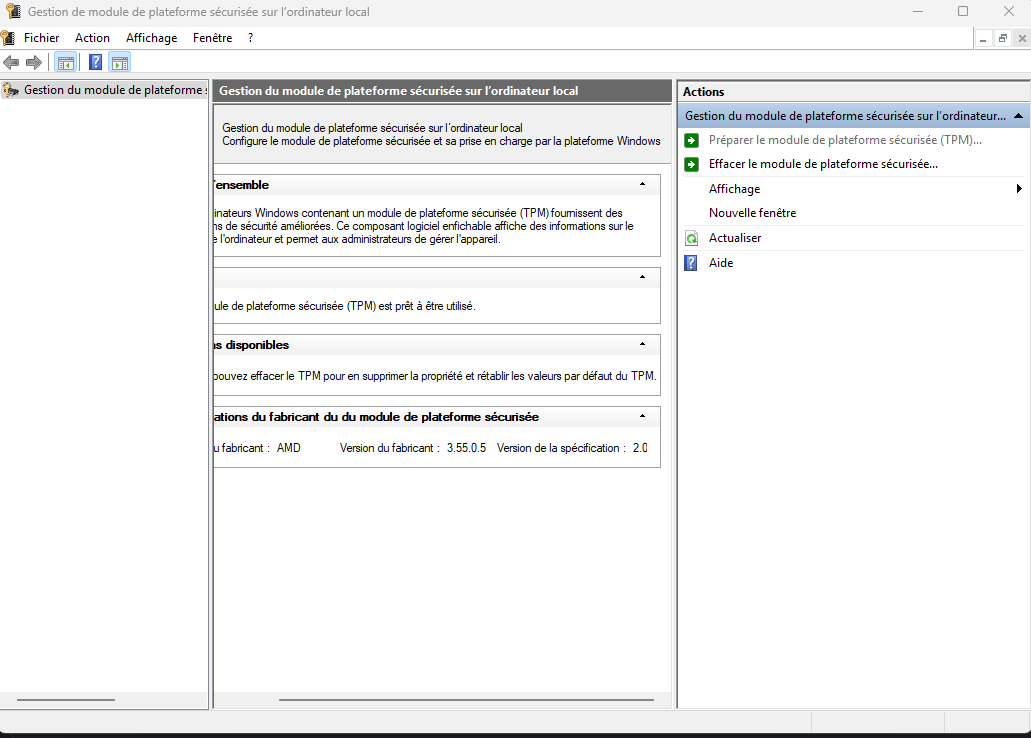Screen dimensions: 1031x738
Task: Click the AMD manufacturer name text
Action: click(x=289, y=448)
